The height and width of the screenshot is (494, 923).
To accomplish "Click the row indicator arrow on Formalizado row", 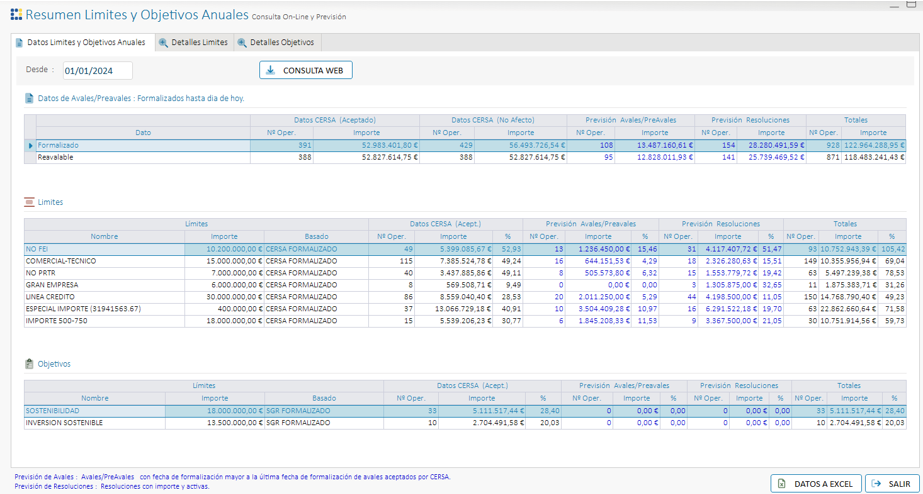I will click(x=31, y=145).
